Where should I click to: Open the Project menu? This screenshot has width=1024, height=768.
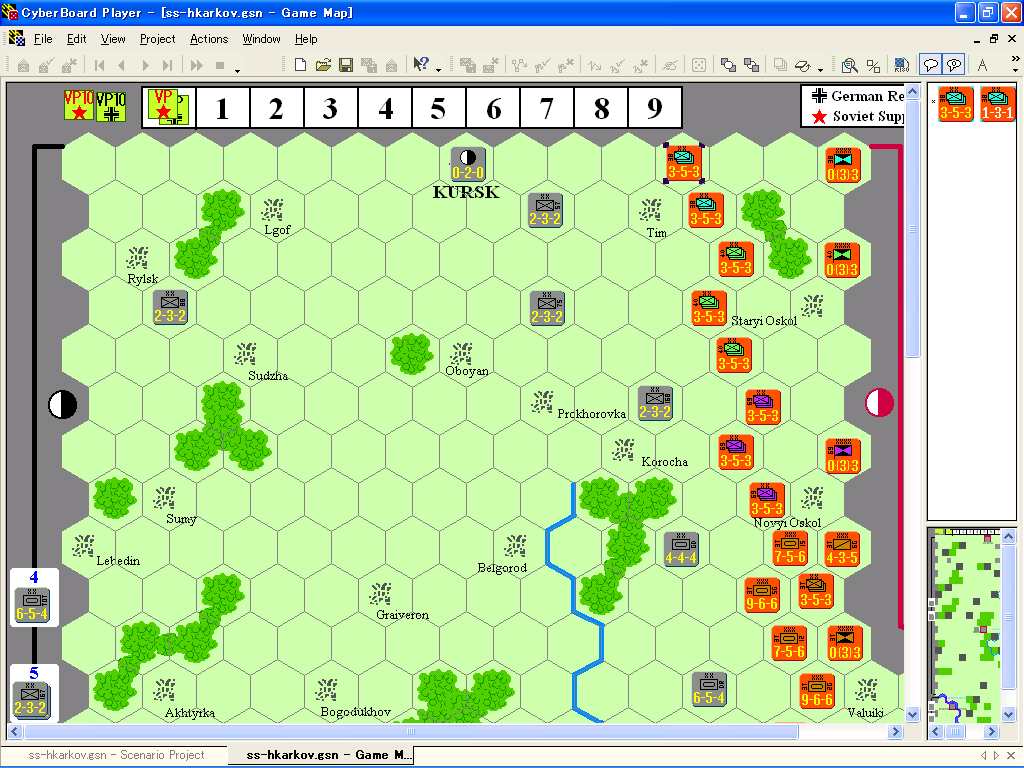(x=157, y=39)
